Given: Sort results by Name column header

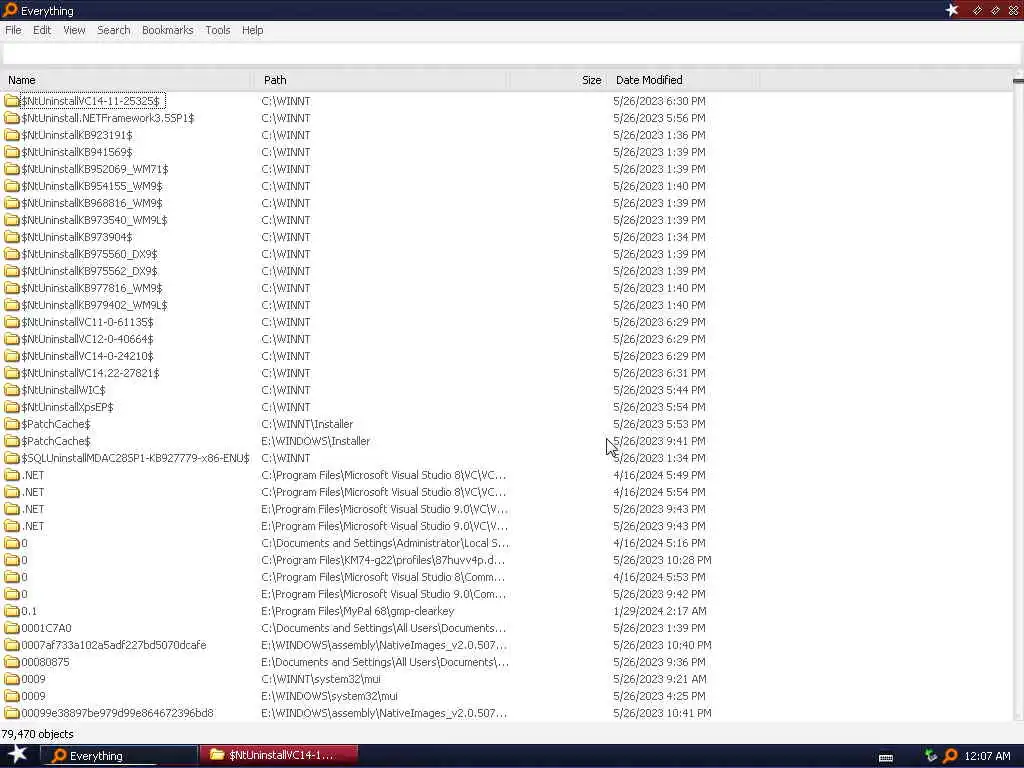Looking at the screenshot, I should point(127,80).
